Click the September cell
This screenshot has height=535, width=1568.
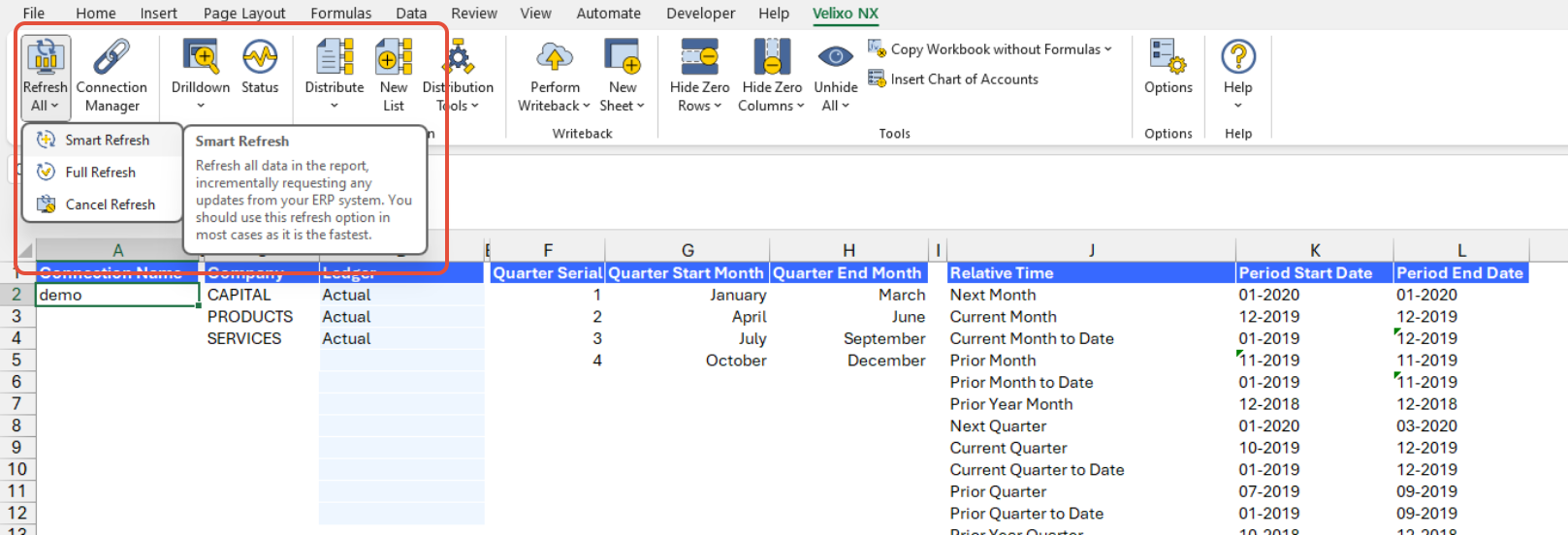click(848, 338)
